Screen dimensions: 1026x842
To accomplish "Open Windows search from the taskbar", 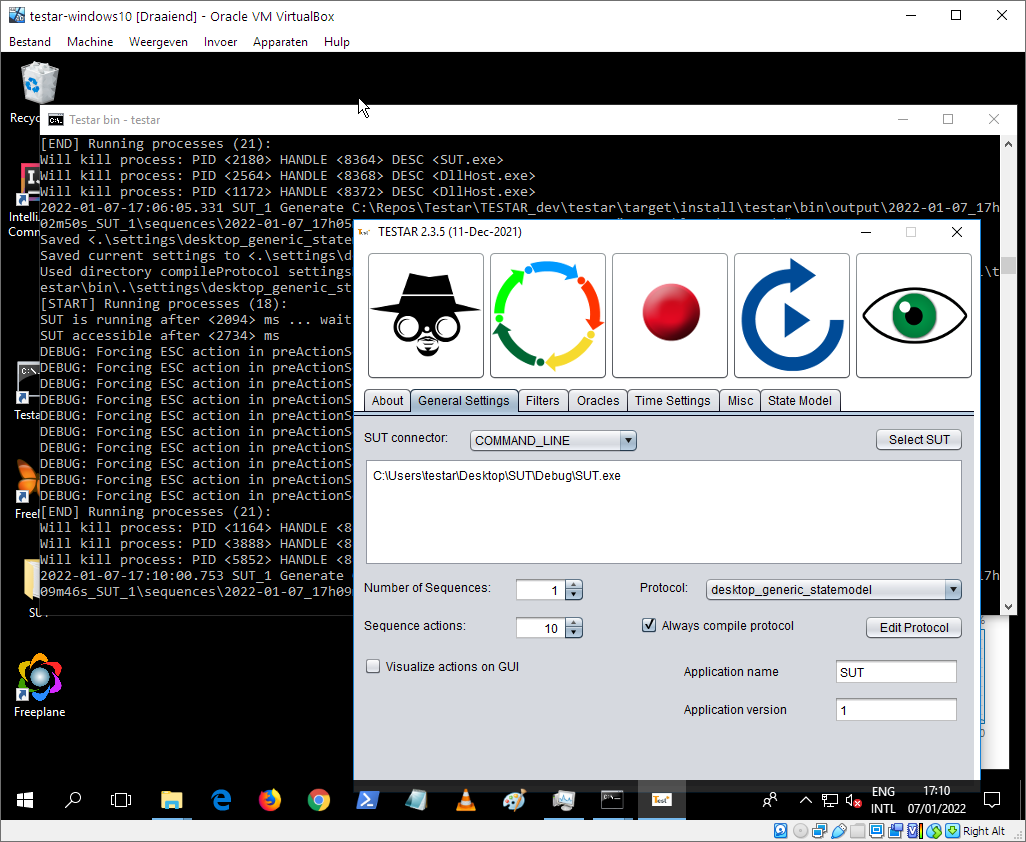I will [73, 799].
